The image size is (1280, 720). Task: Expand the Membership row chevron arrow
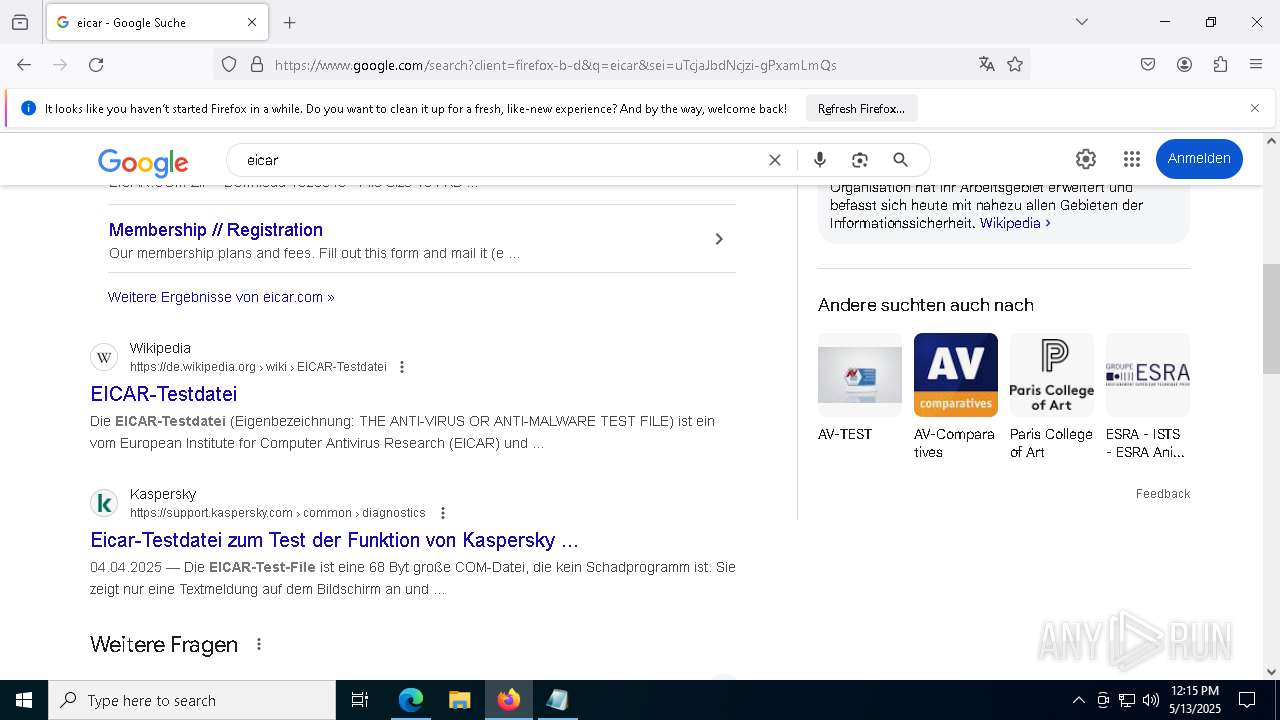coord(718,239)
